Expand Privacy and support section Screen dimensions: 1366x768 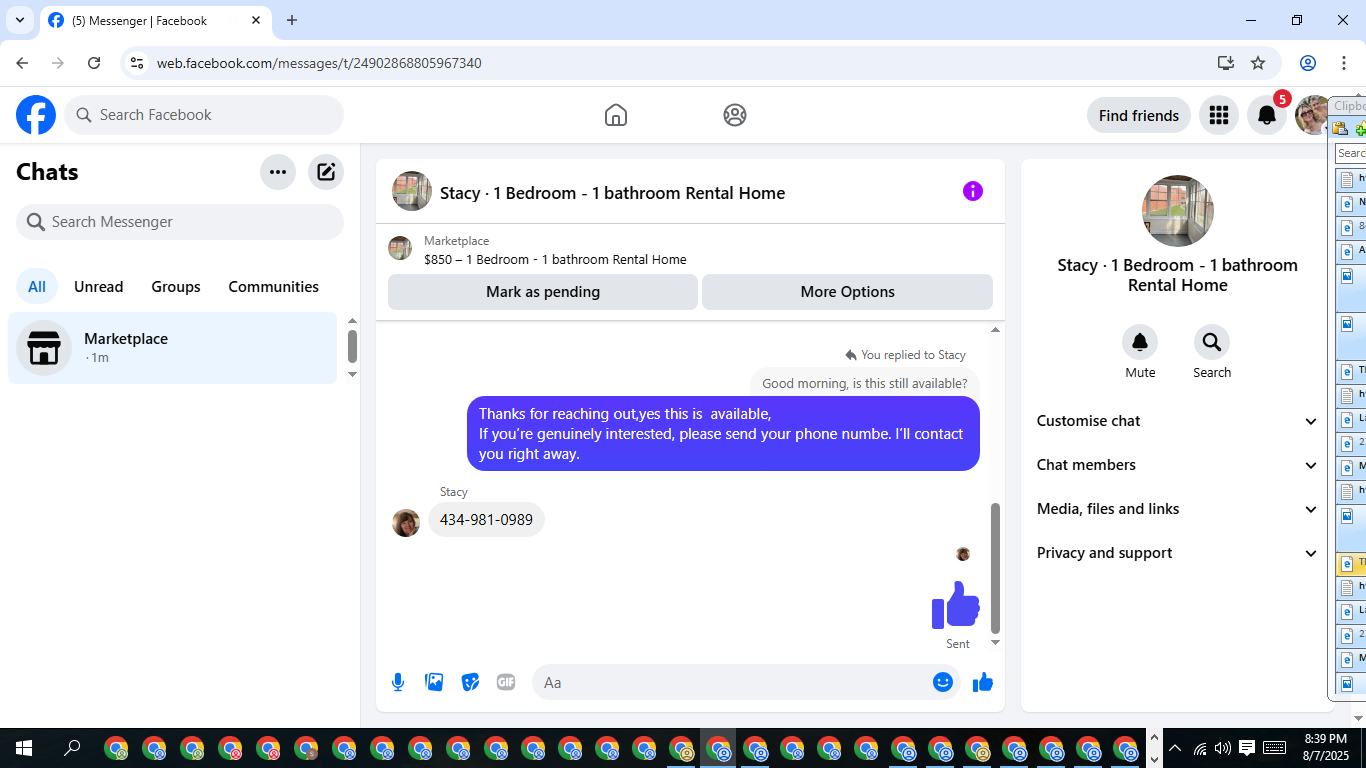[1178, 553]
